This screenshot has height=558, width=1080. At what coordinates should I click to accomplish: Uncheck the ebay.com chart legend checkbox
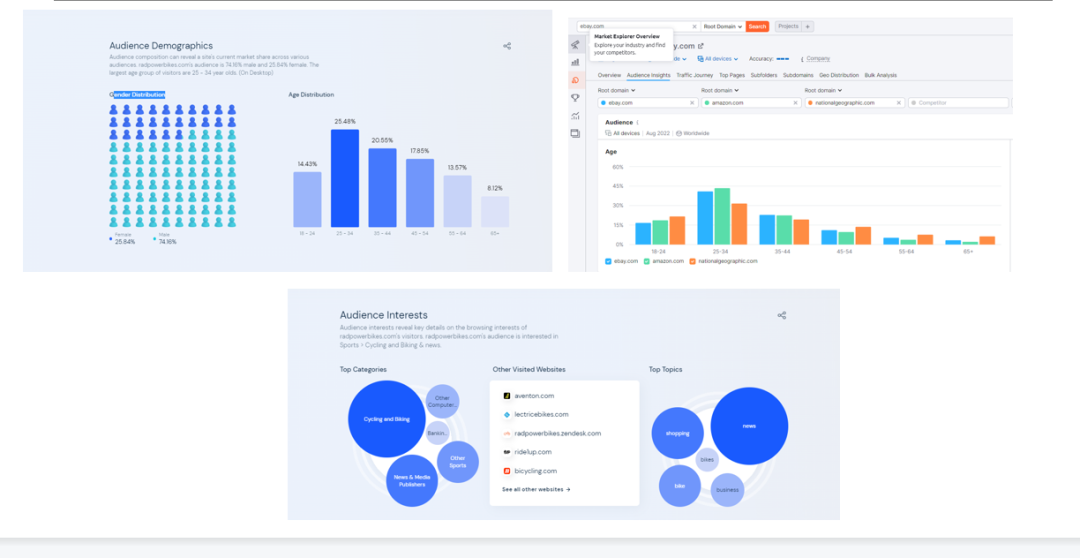pos(608,261)
